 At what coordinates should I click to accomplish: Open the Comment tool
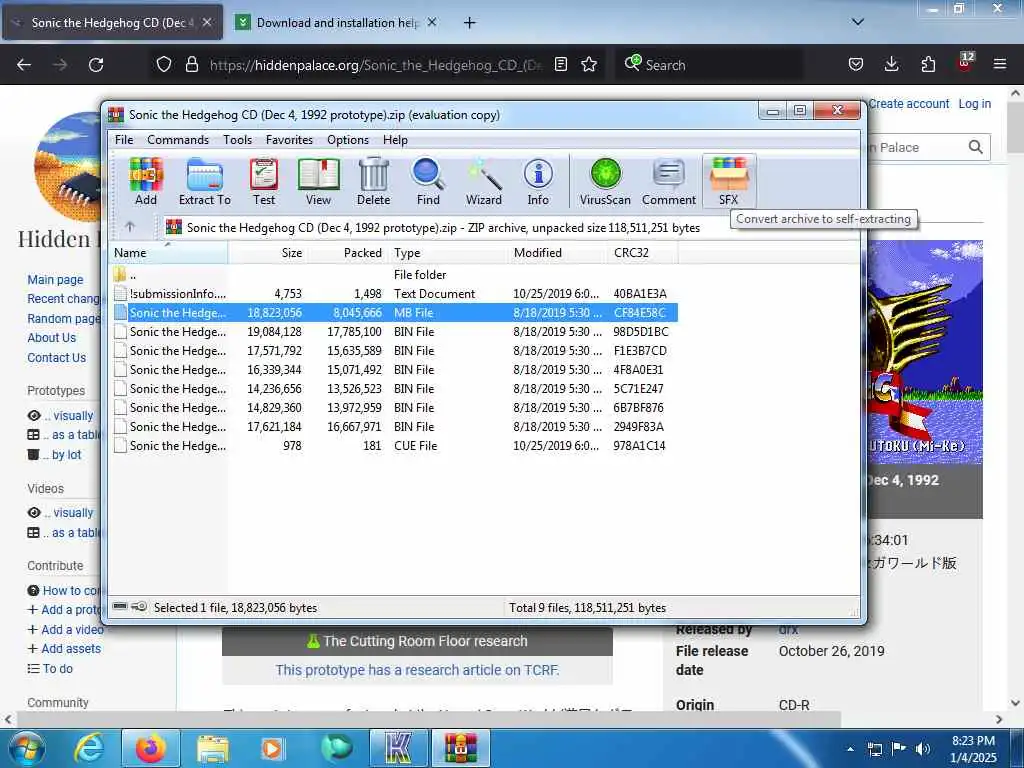pos(669,182)
